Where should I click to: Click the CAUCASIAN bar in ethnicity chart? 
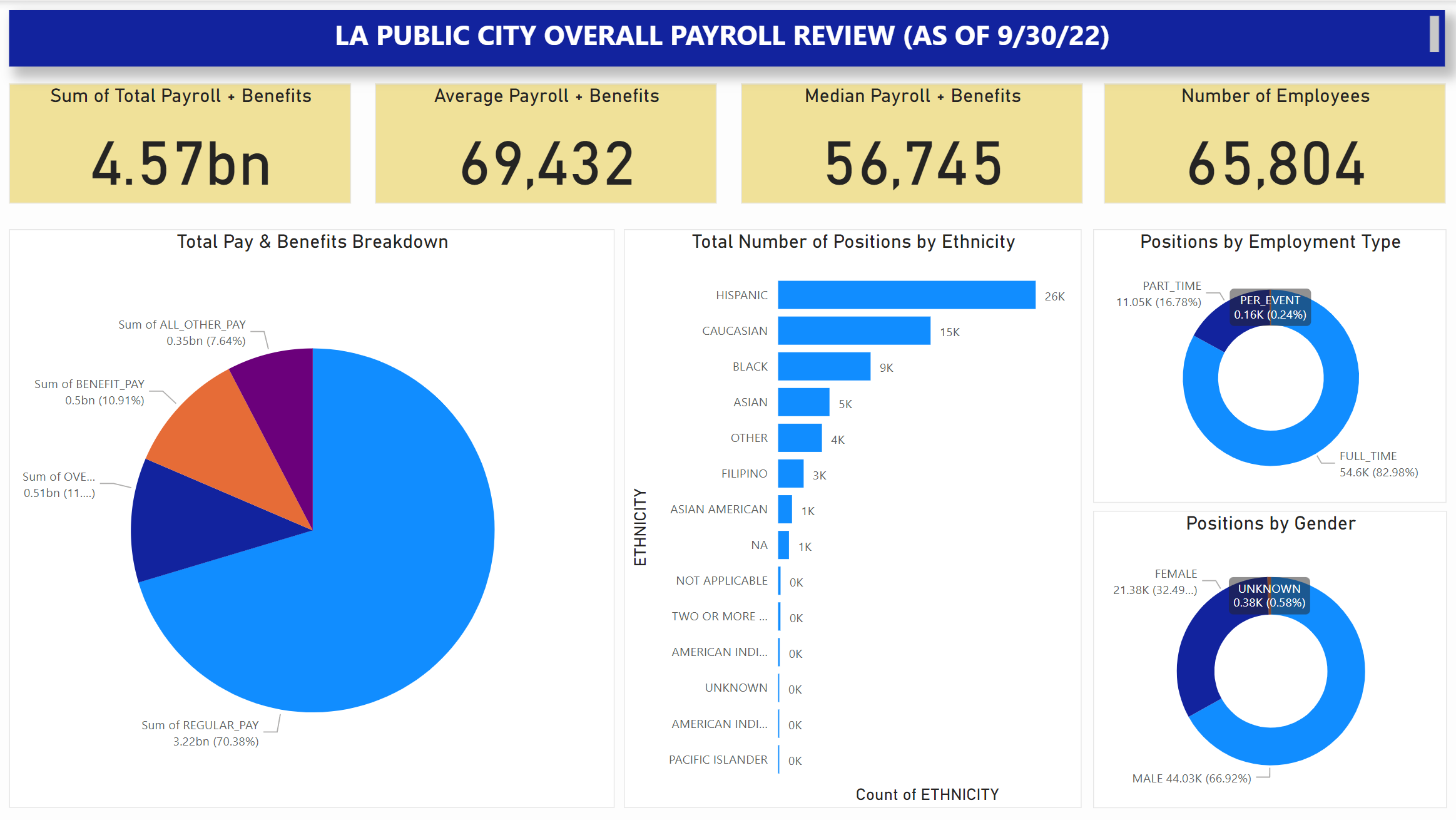[854, 331]
